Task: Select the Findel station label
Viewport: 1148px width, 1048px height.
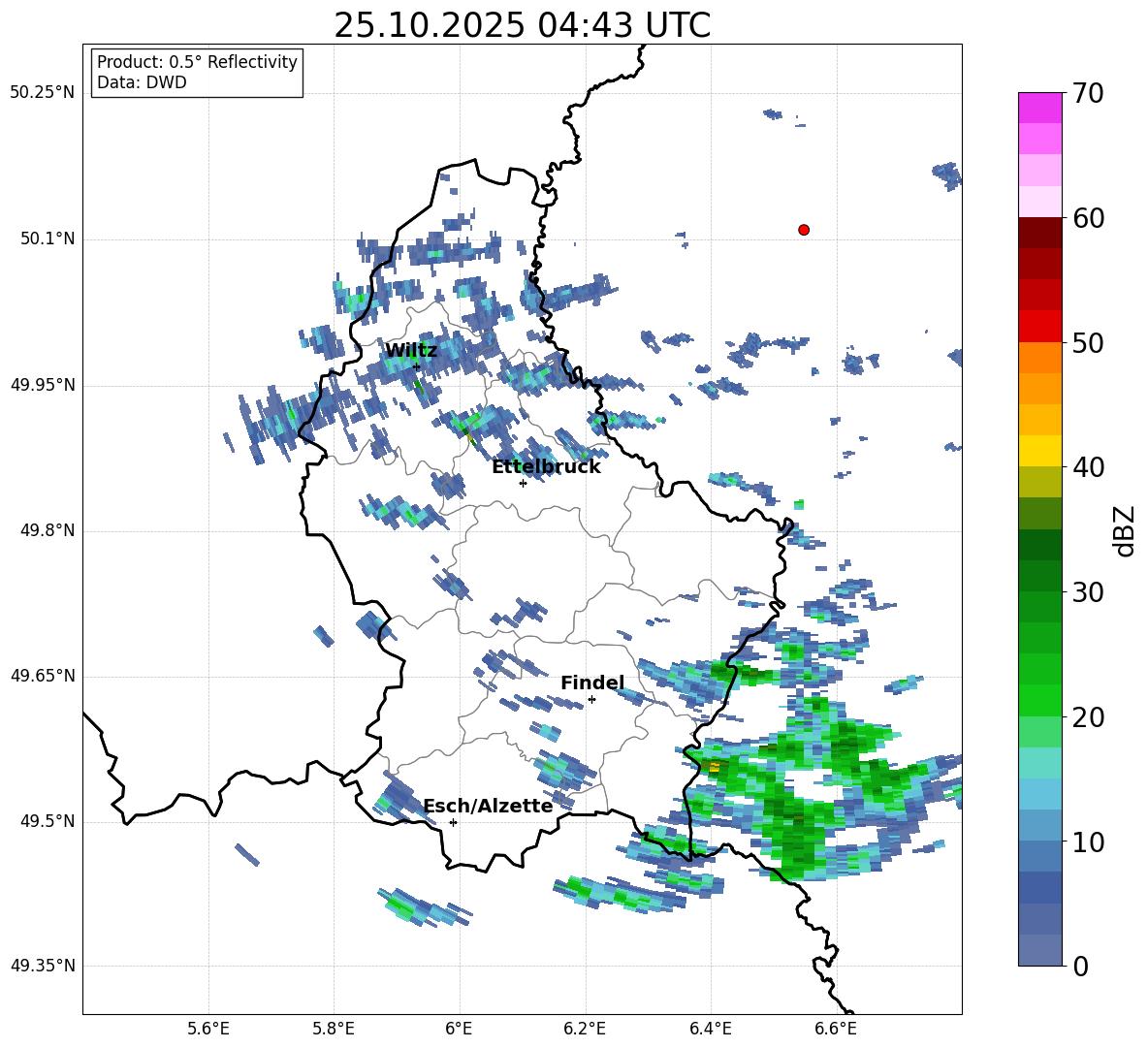Action: click(x=592, y=683)
